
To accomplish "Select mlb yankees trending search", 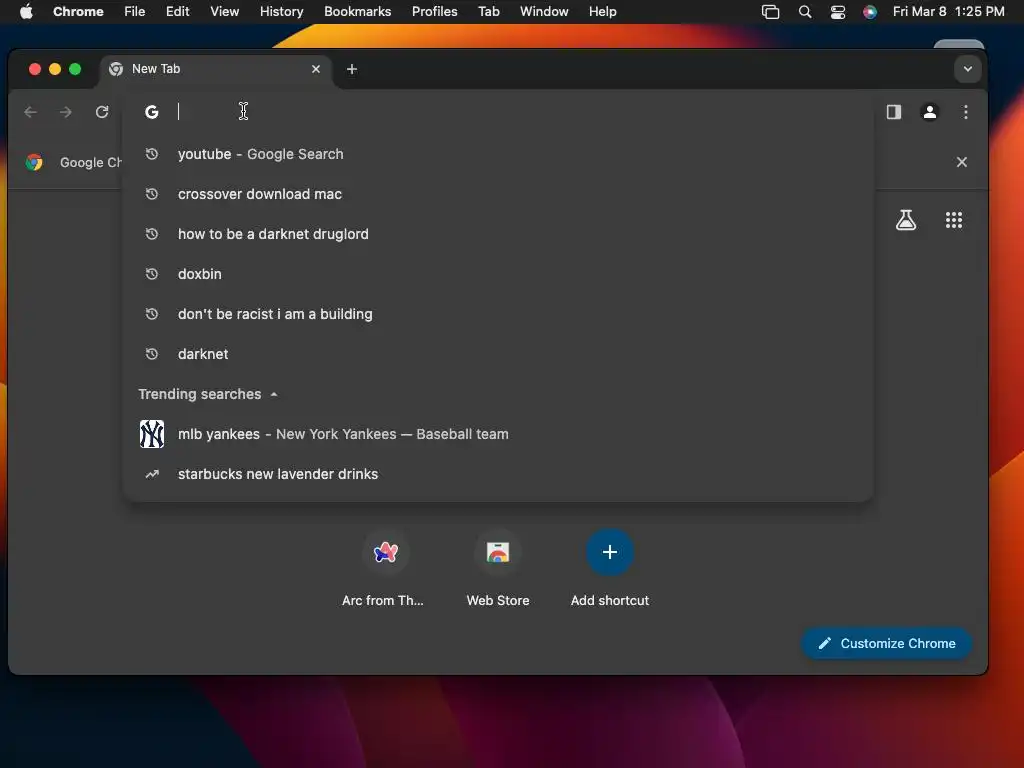I will 498,434.
